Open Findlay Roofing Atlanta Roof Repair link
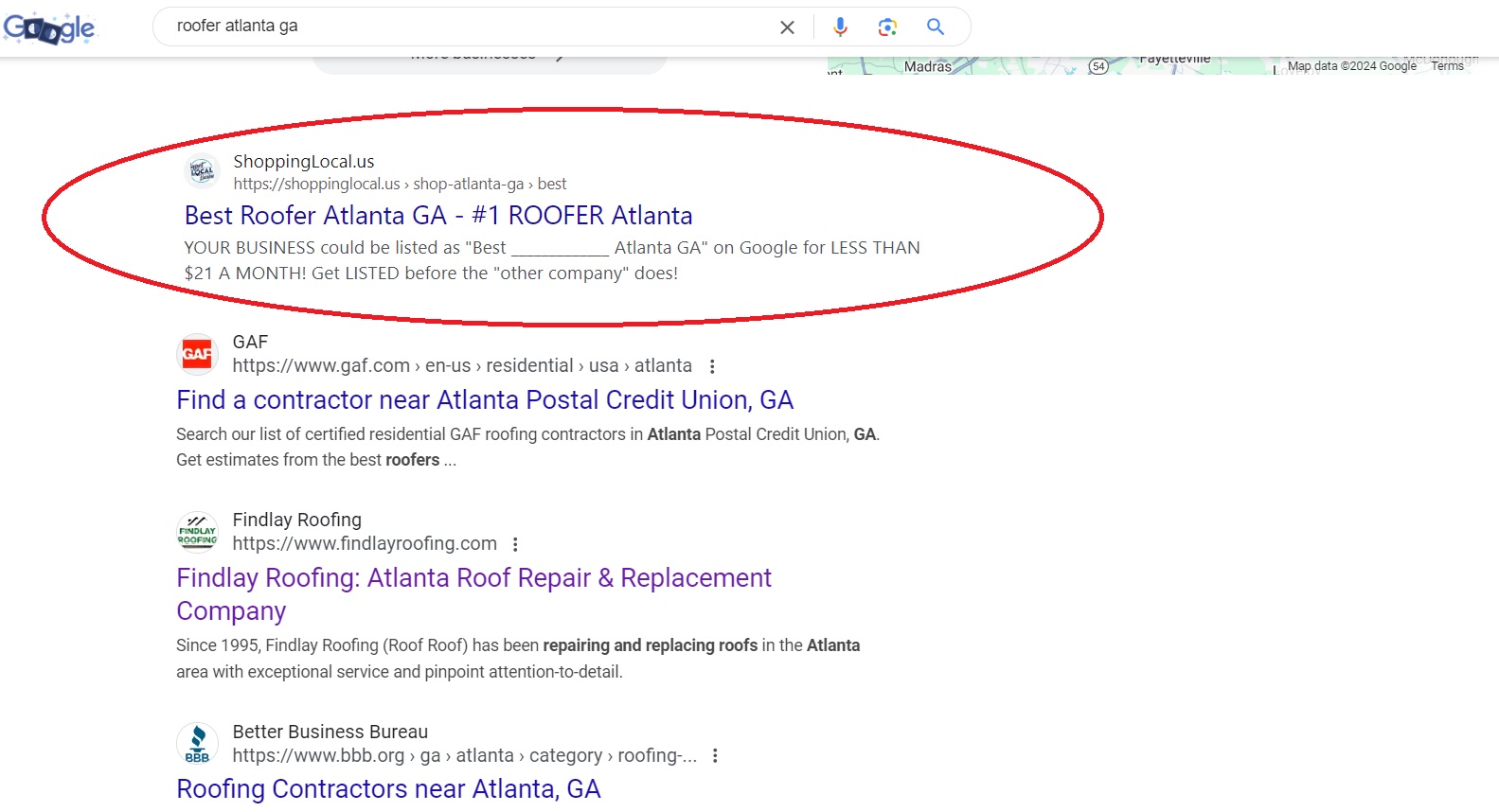 [x=473, y=578]
